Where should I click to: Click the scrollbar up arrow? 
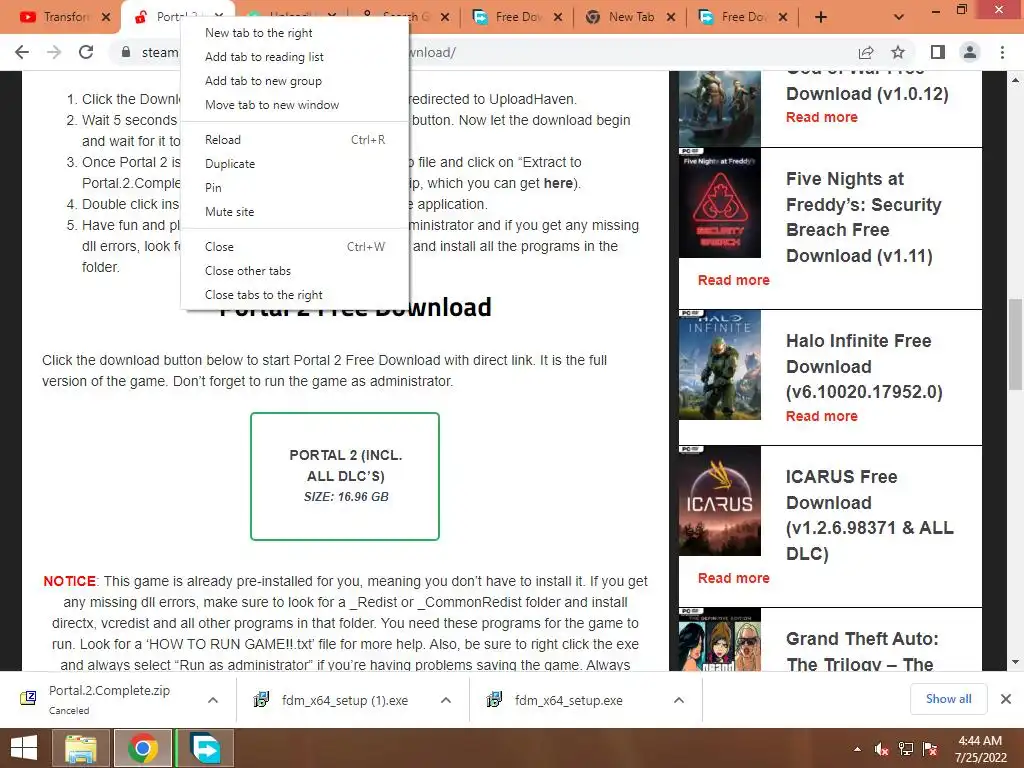(1016, 80)
